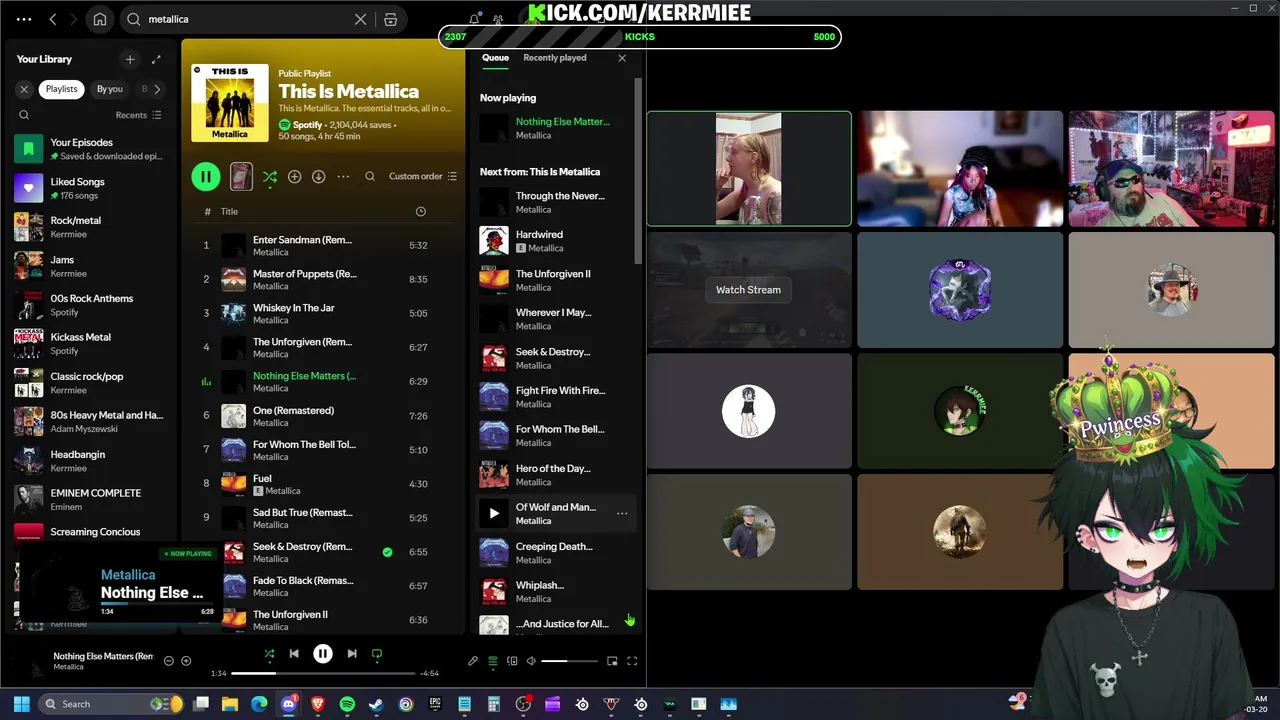Open Steam from the taskbar
This screenshot has width=1280, height=720.
click(x=376, y=704)
